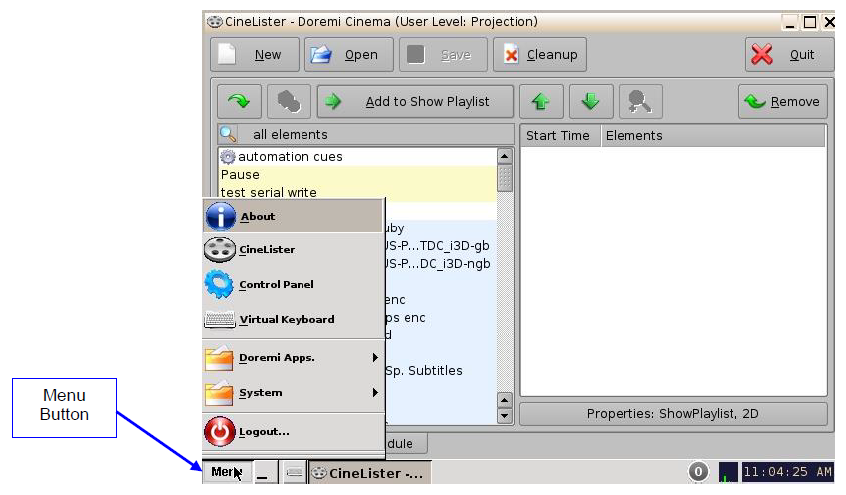Click Properties: ShowPlaylist, 2D bar
This screenshot has width=846, height=495.
pyautogui.click(x=673, y=413)
